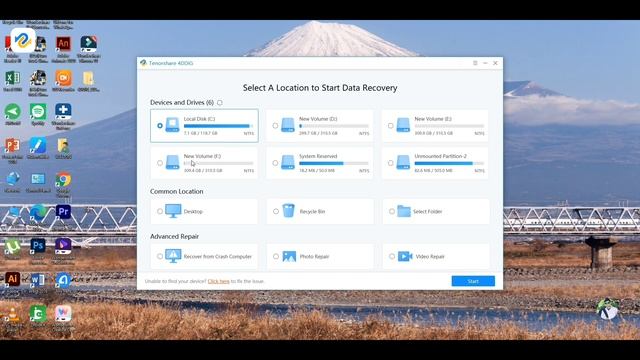
Task: Click the Desktop monitor icon
Action: (x=173, y=211)
